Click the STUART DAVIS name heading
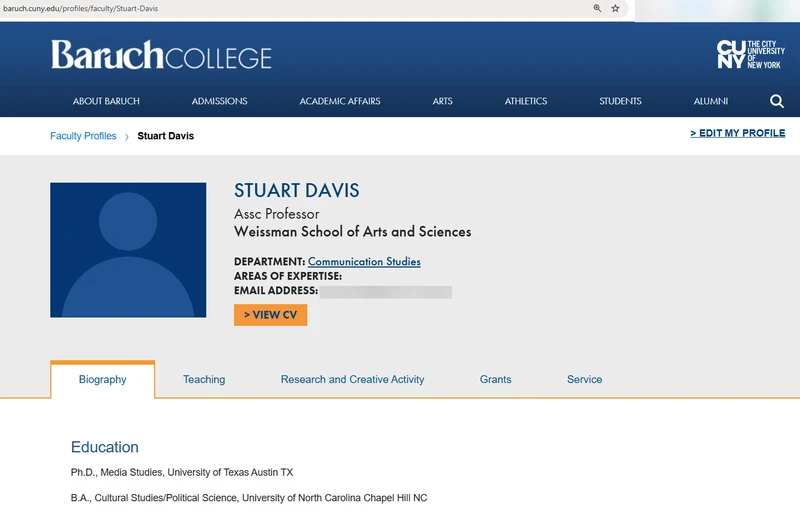This screenshot has height=524, width=800. (296, 190)
